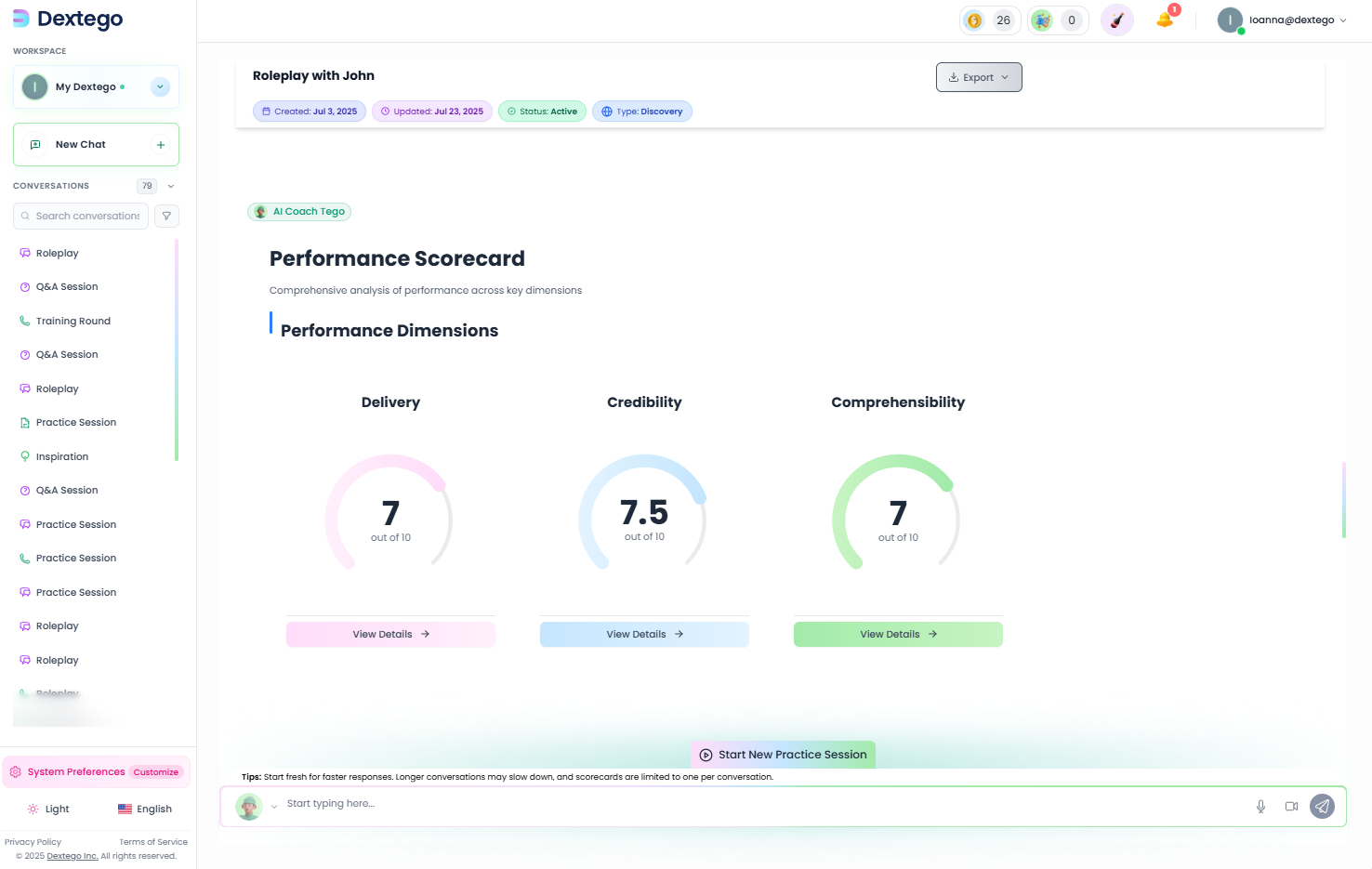Click the main content vertical scrollbar
1372x869 pixels.
pos(1344,499)
